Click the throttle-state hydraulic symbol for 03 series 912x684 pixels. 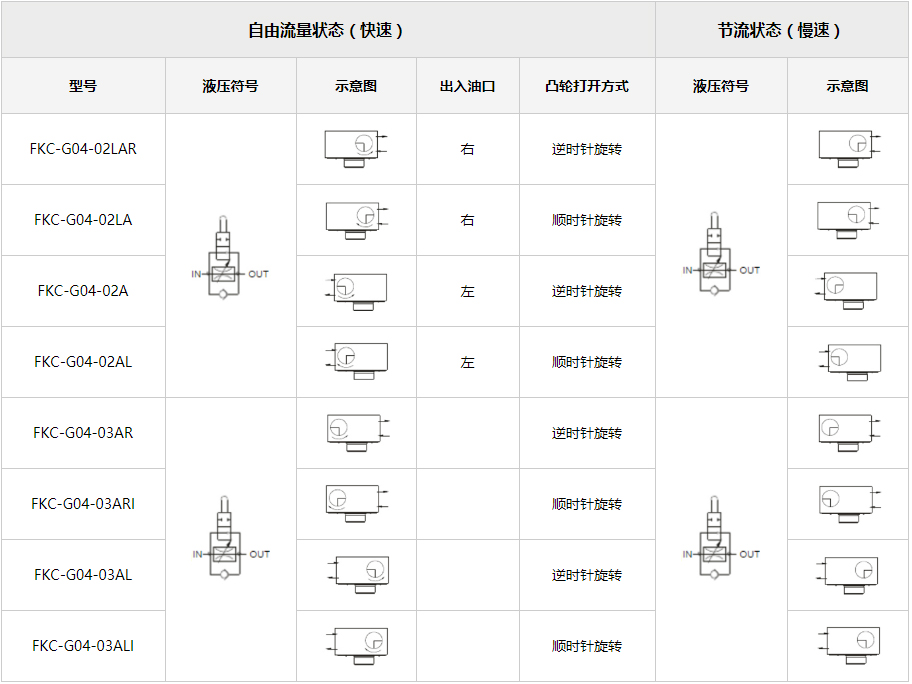click(x=720, y=539)
